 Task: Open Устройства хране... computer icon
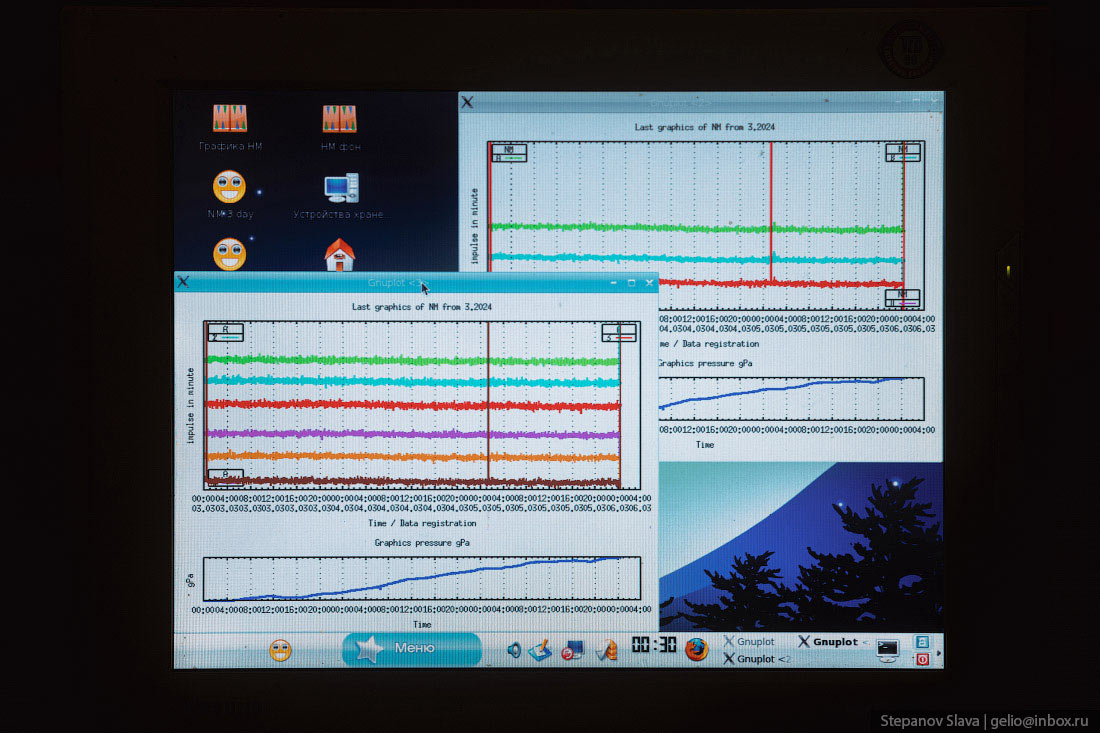(x=340, y=187)
